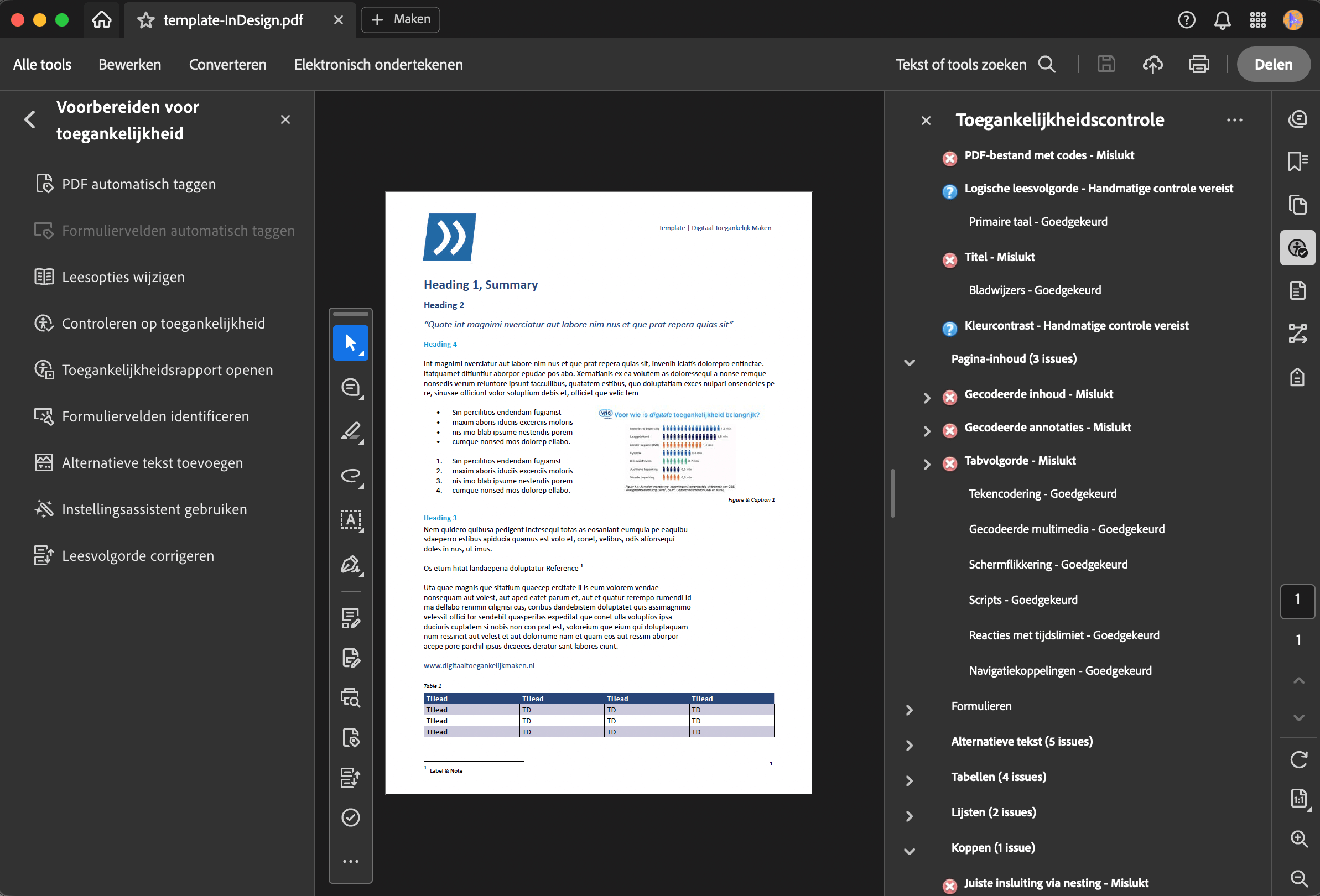This screenshot has width=1320, height=896.
Task: Collapse the Pagina-inhoud issues section
Action: 910,362
